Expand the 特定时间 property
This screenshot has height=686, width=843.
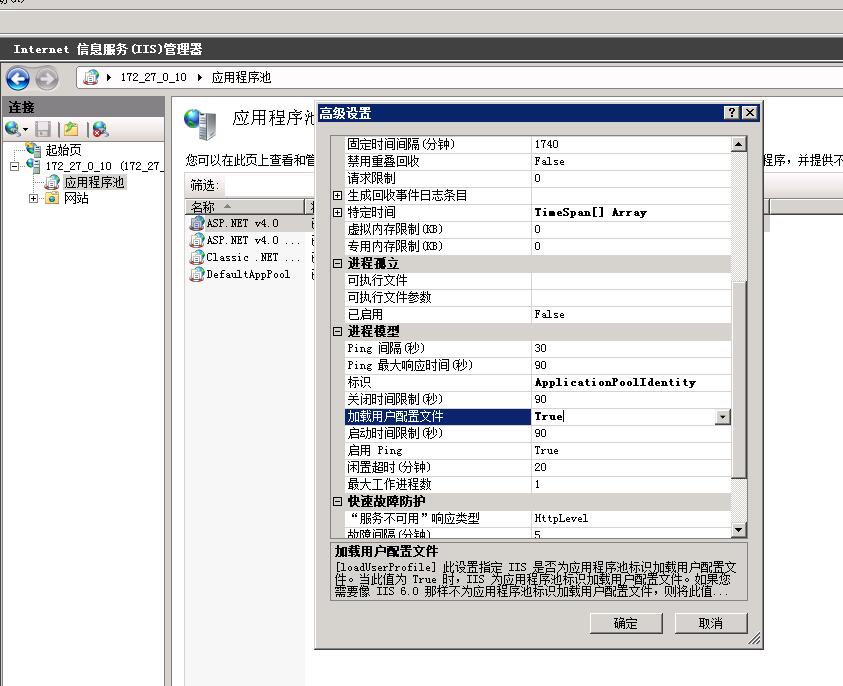click(x=338, y=212)
